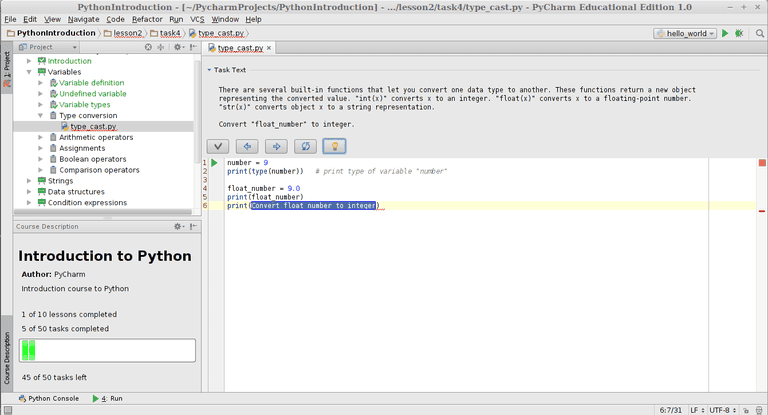Open the File menu
768x415 pixels.
[10, 19]
